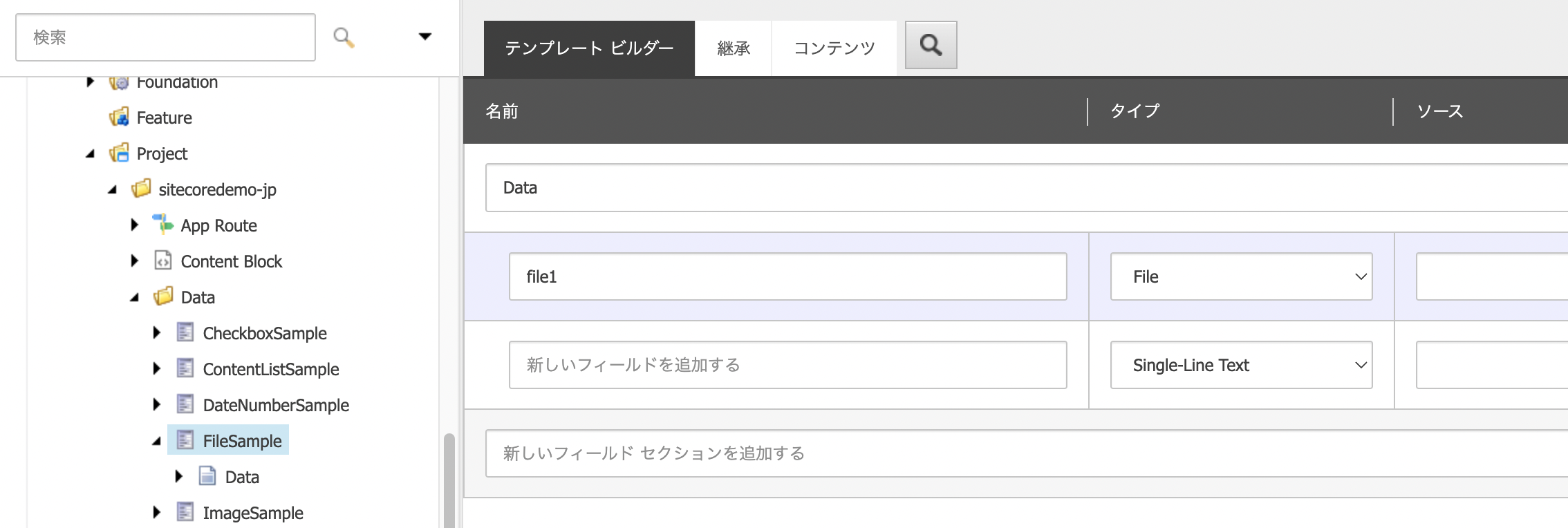
Task: Switch to the コンテンツ tab
Action: click(x=834, y=48)
